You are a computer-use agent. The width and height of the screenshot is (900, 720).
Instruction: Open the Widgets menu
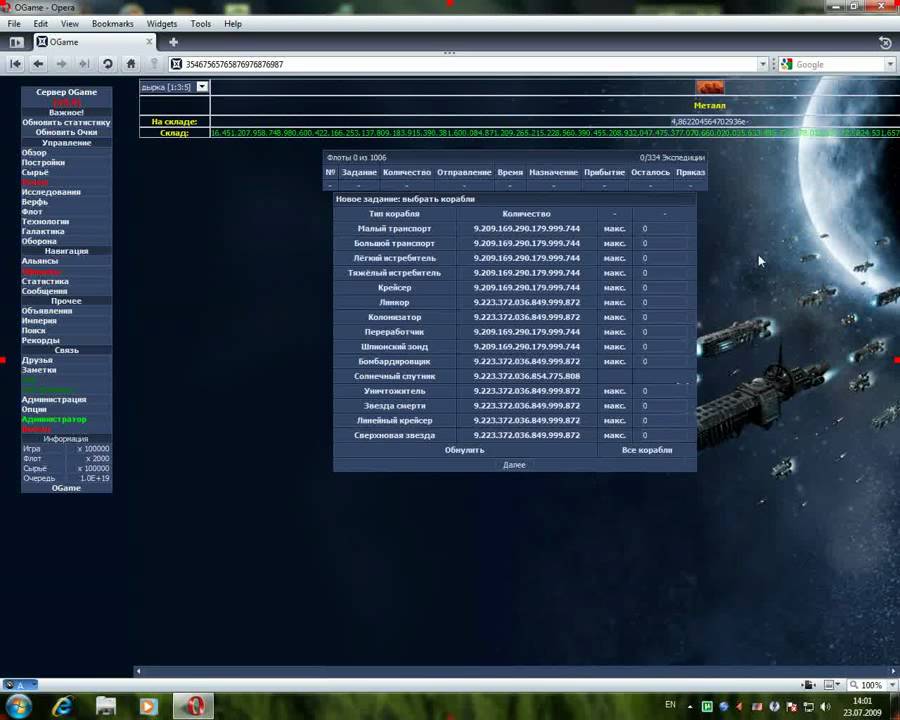[161, 24]
